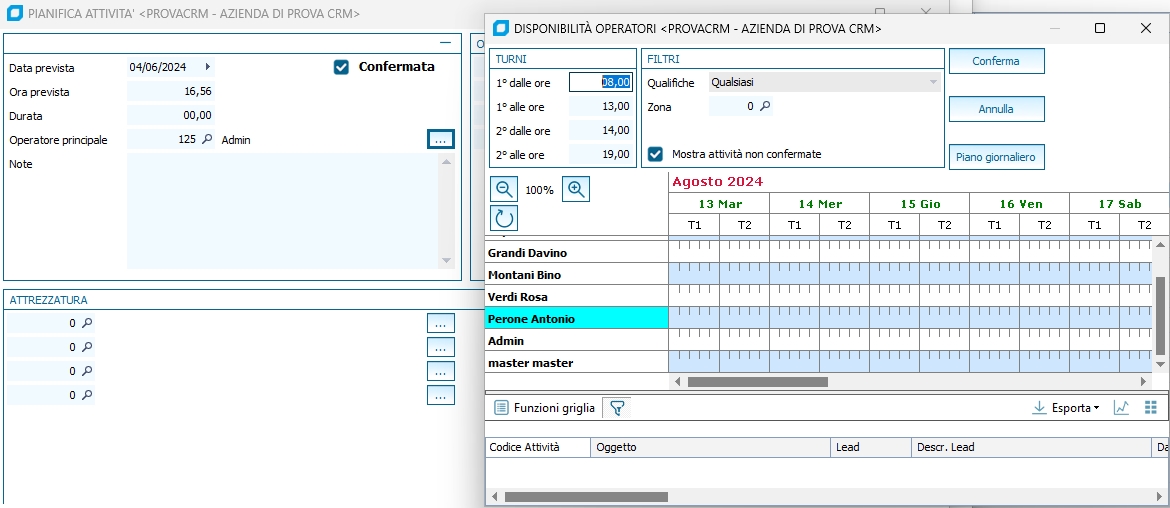This screenshot has height=508, width=1170.
Task: Toggle the grid filter icon
Action: [x=617, y=407]
